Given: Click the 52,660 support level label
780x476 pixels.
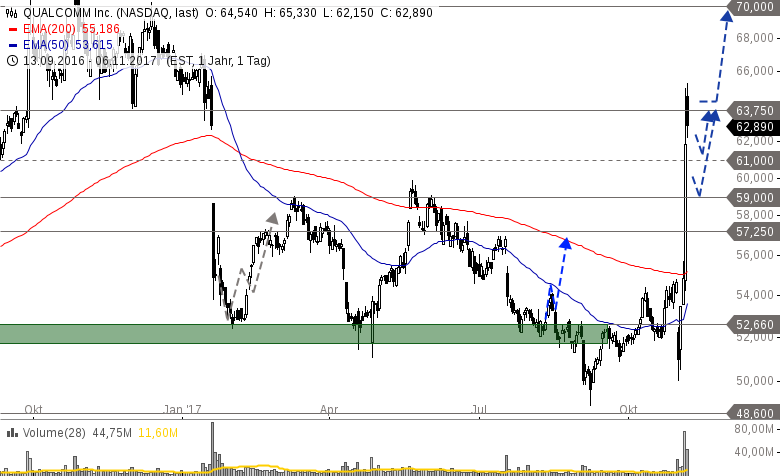Looking at the screenshot, I should pos(753,324).
